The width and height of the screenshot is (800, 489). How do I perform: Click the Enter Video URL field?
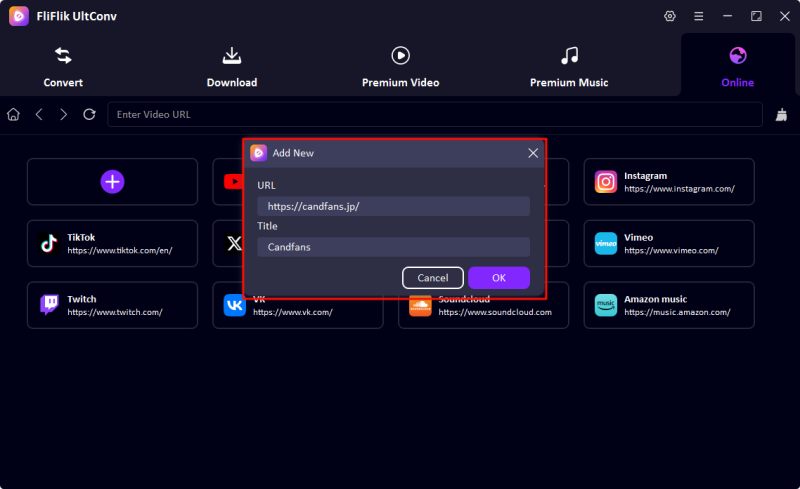point(435,114)
